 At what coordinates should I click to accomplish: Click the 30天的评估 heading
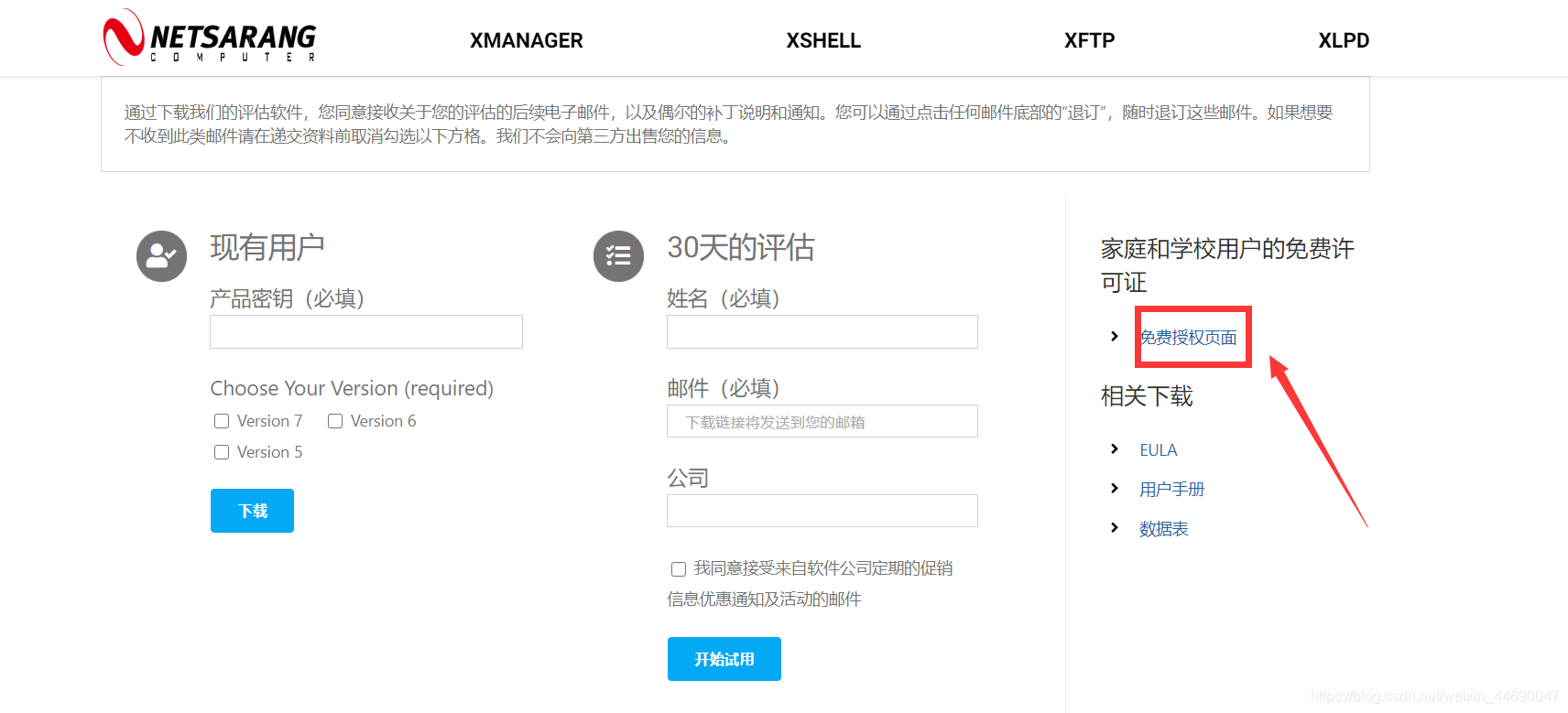(x=741, y=247)
